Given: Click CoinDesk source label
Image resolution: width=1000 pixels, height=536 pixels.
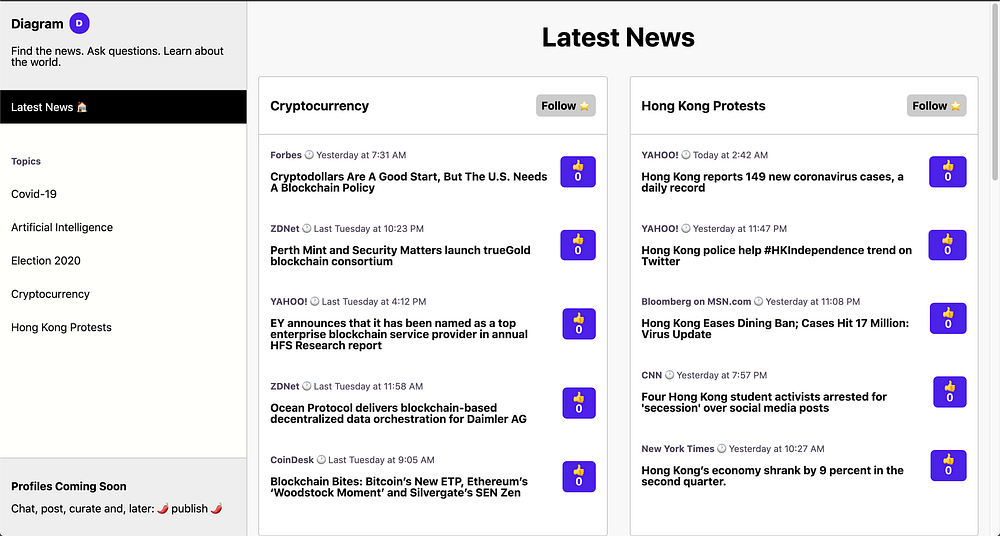Looking at the screenshot, I should 292,459.
